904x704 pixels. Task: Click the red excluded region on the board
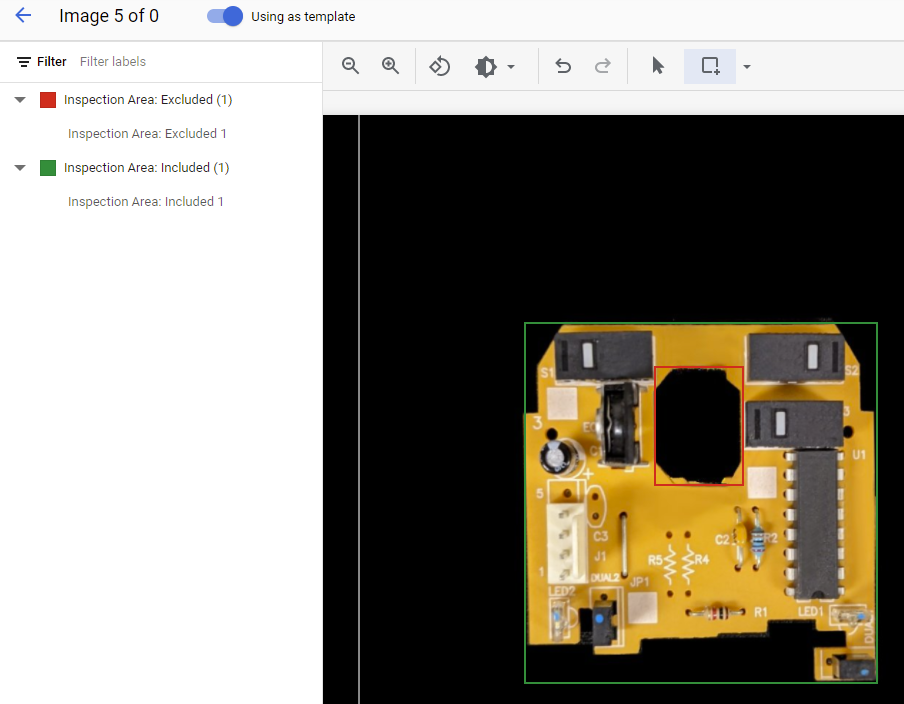(x=697, y=425)
